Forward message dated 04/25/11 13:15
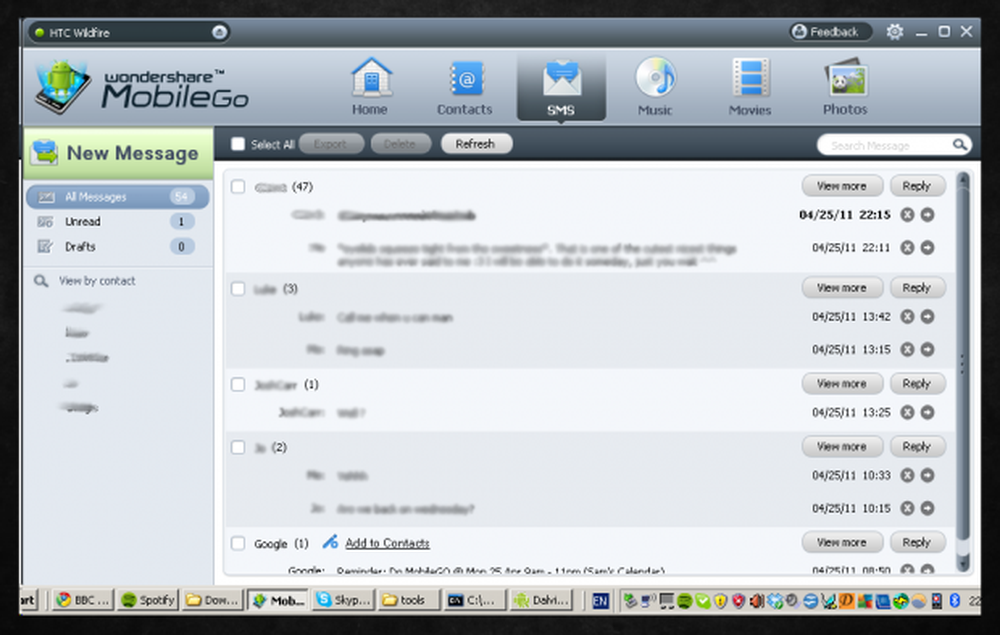Viewport: 1000px width, 635px height. pos(928,349)
